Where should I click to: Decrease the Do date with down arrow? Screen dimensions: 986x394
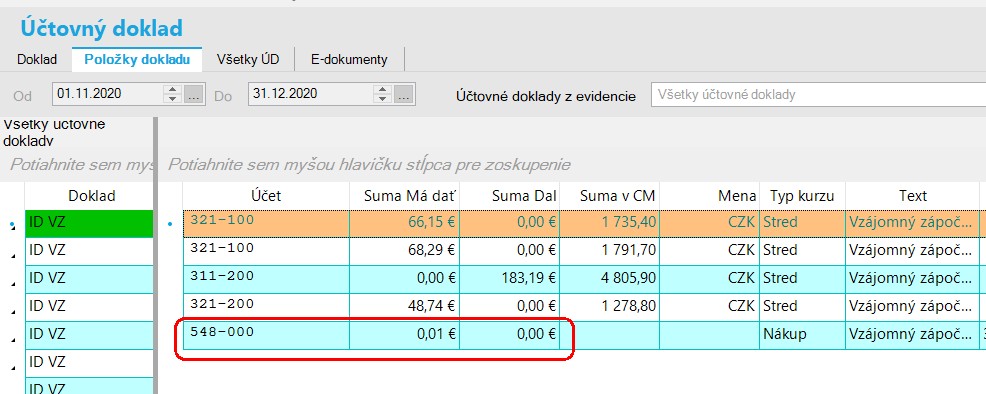pos(382,99)
